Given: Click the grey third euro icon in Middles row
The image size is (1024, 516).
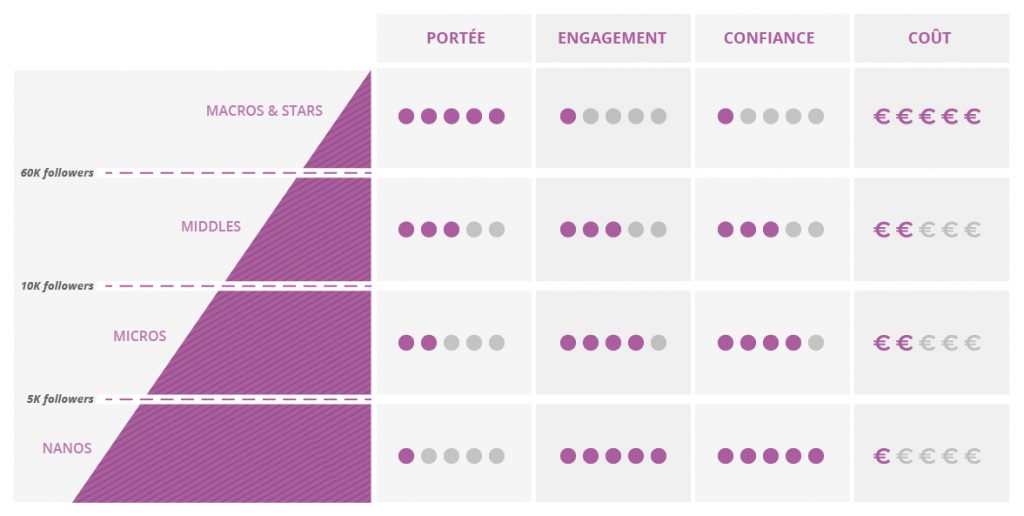Looking at the screenshot, I should click(x=927, y=230).
